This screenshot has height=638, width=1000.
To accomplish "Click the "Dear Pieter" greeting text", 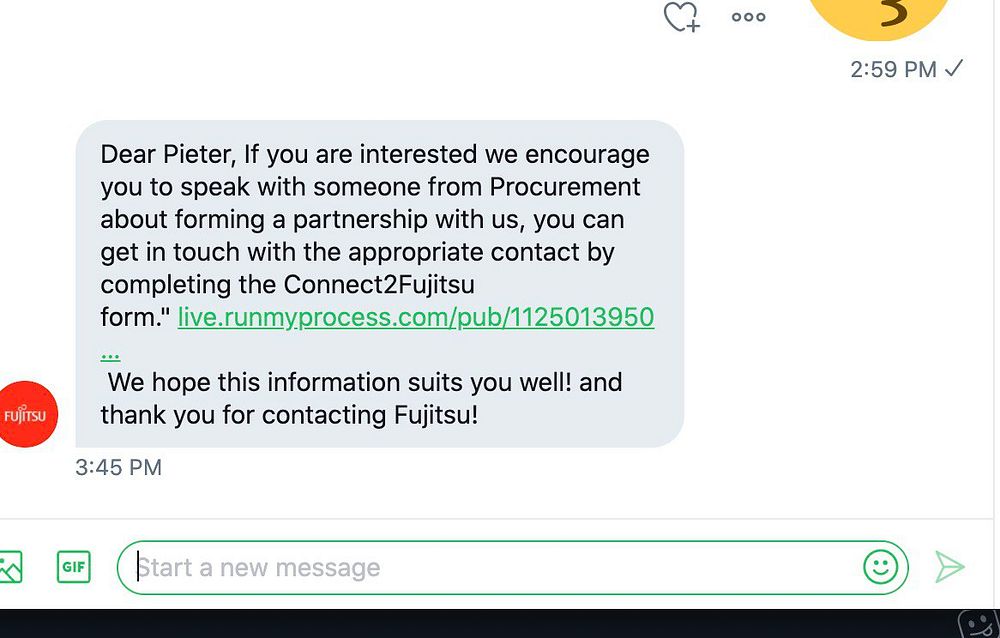I will (x=167, y=155).
